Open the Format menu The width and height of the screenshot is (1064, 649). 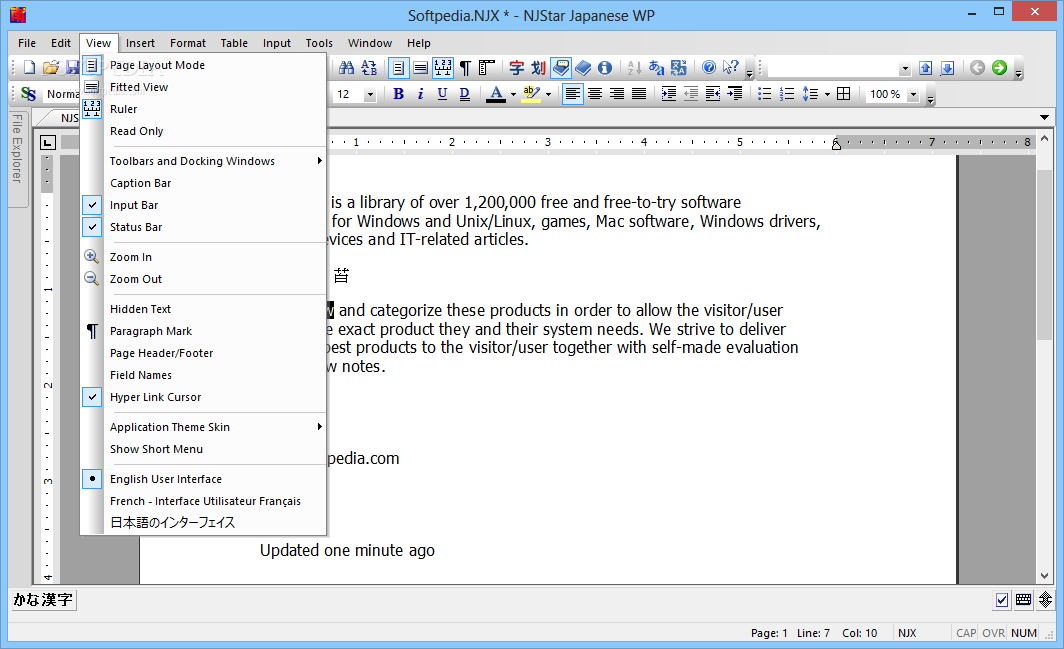pos(188,43)
